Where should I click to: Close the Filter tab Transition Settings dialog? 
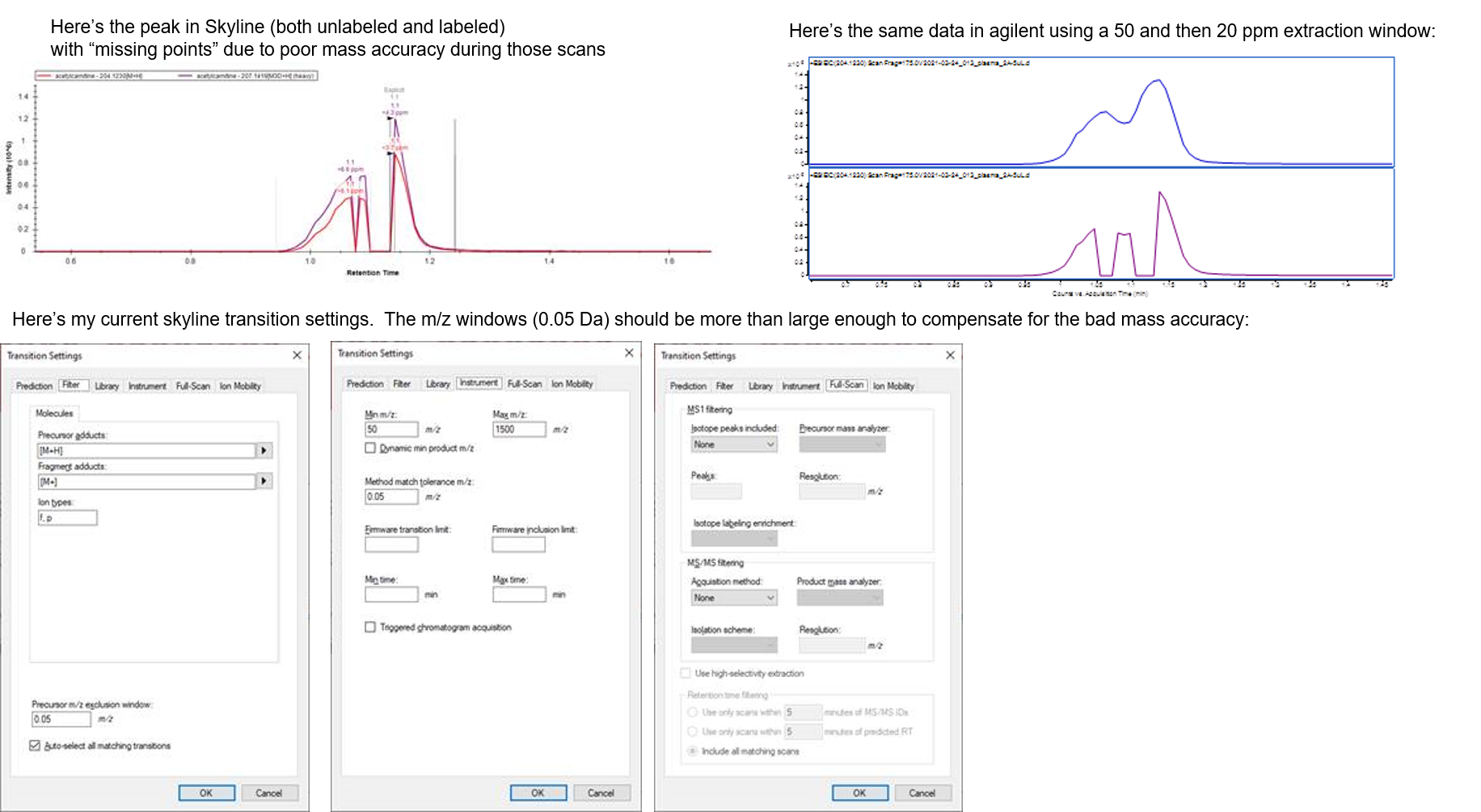(297, 356)
